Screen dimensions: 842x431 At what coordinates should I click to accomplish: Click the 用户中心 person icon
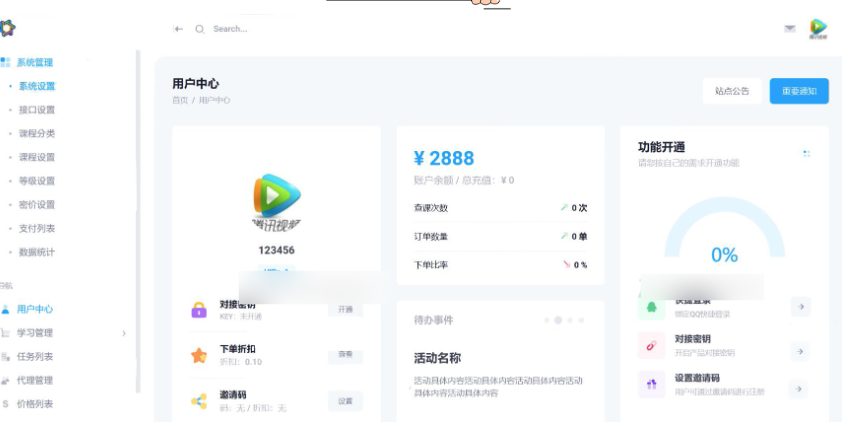(5, 309)
